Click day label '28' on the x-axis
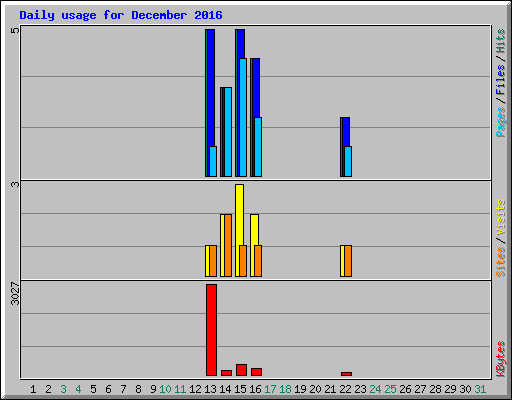Viewport: 512px width, 400px height. (x=435, y=389)
